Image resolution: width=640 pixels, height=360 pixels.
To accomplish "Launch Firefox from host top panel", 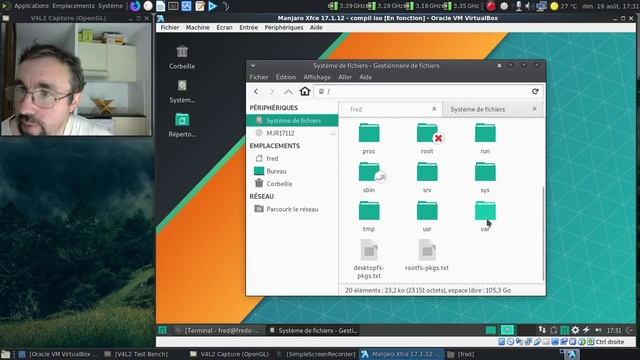I will point(135,6).
